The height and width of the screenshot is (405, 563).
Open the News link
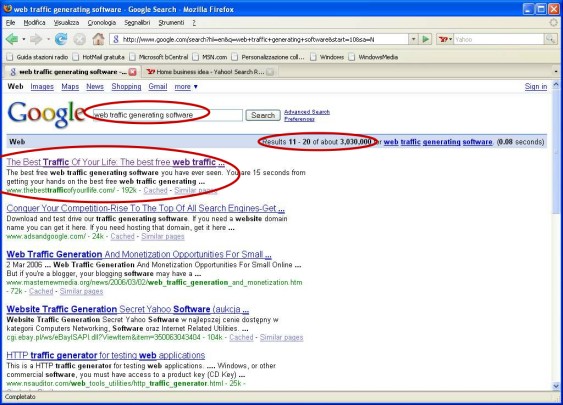pyautogui.click(x=95, y=87)
